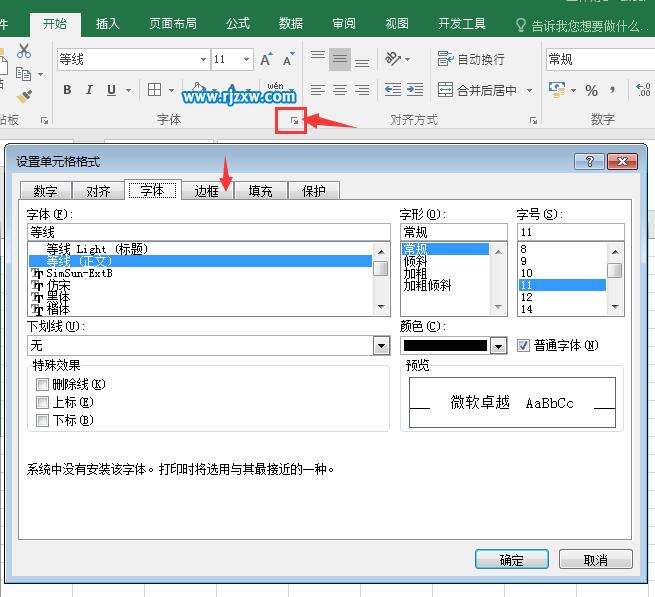This screenshot has height=597, width=655.
Task: Open Alignment group dialog launcher
Action: tap(533, 121)
